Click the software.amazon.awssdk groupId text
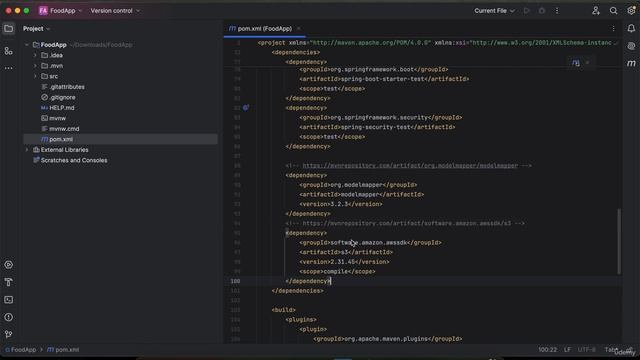The width and height of the screenshot is (640, 360). [x=369, y=242]
